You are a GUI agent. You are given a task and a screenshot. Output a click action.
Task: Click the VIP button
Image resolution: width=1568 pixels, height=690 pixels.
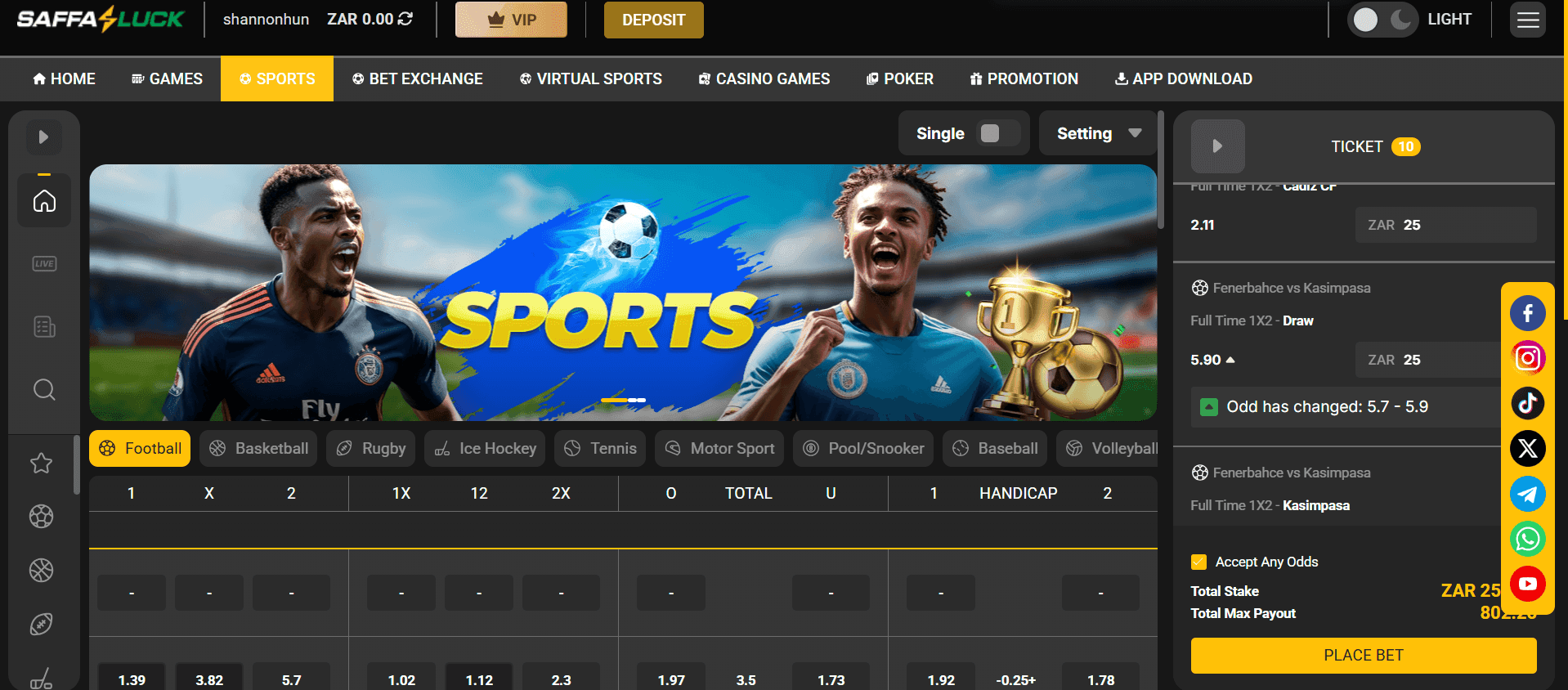pyautogui.click(x=511, y=20)
